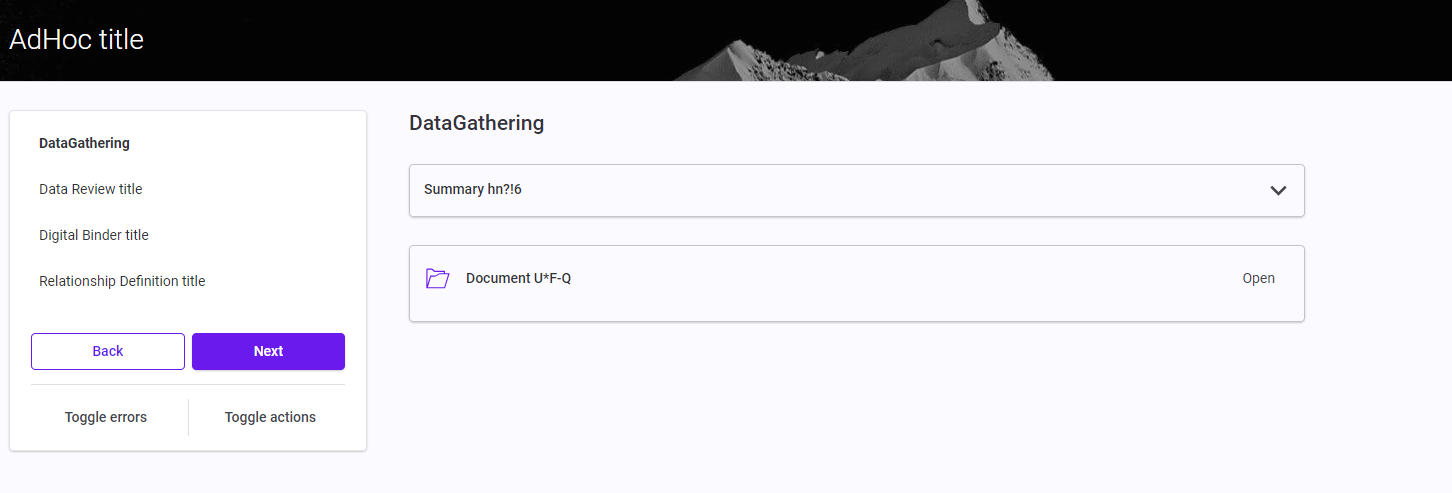Toggle errors display
This screenshot has height=493, width=1452.
point(106,417)
